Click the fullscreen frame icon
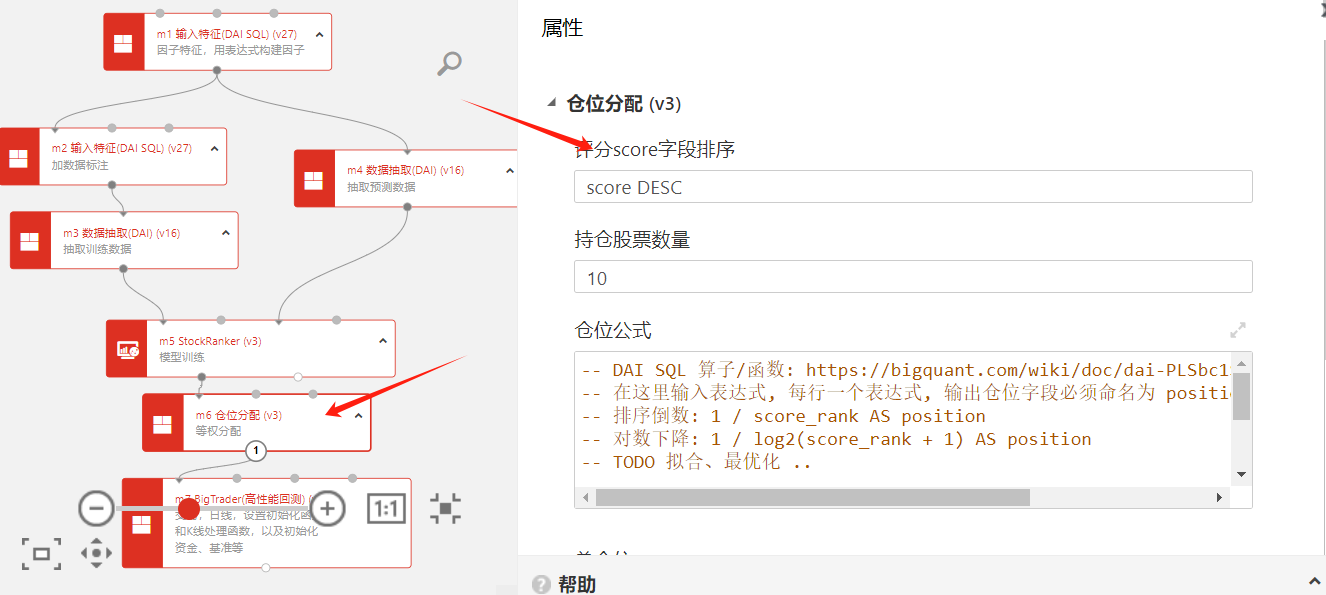 41,553
